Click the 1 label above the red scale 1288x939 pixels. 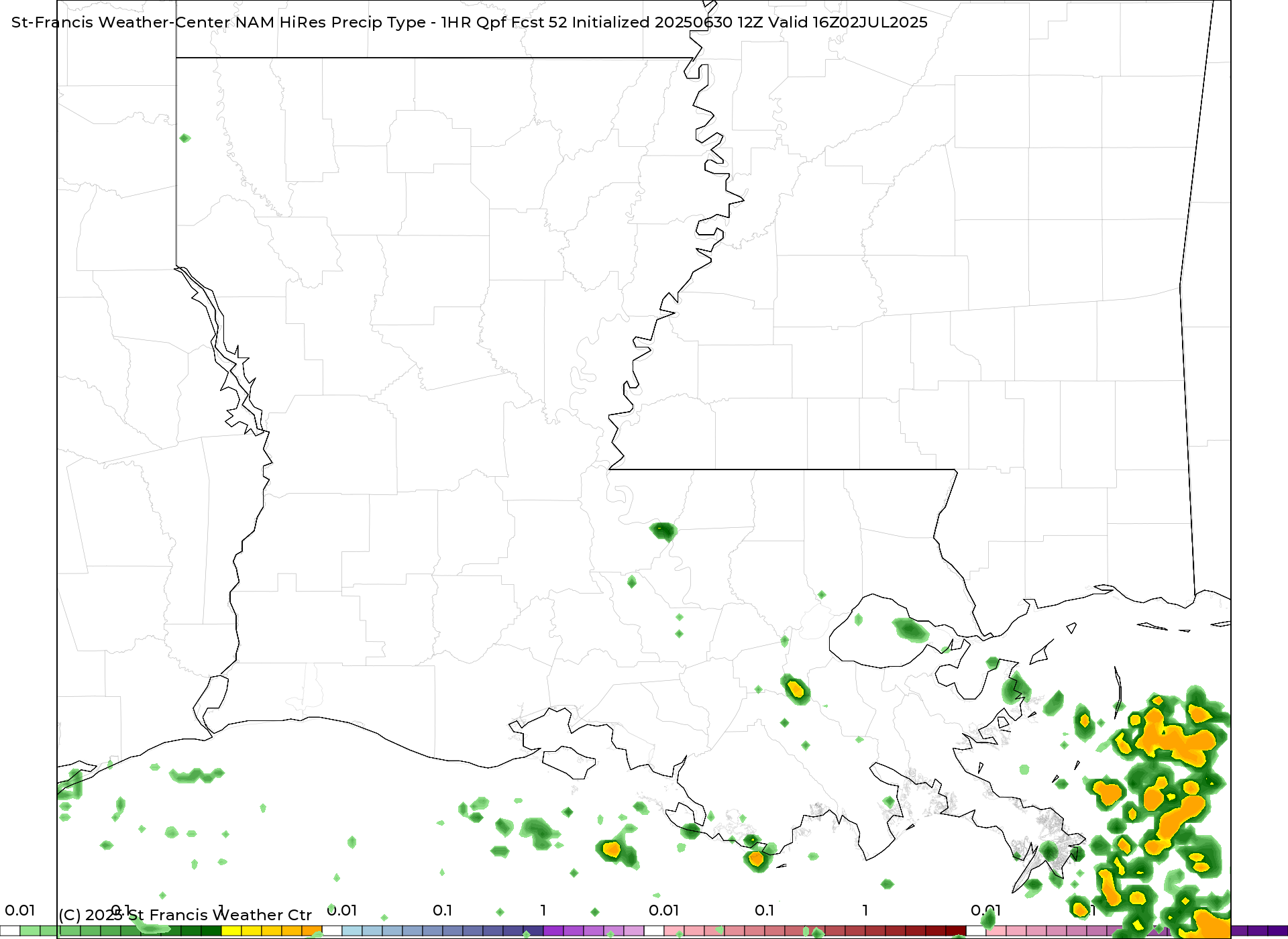[865, 910]
